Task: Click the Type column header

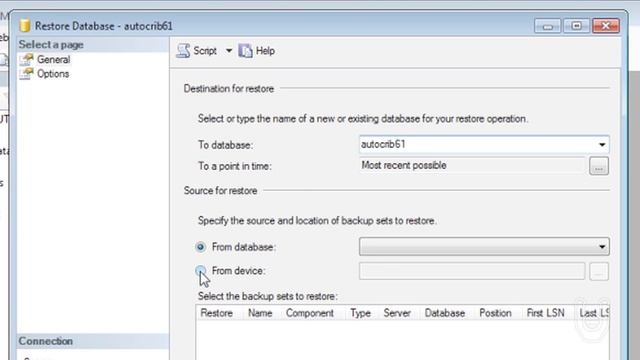Action: (x=360, y=313)
